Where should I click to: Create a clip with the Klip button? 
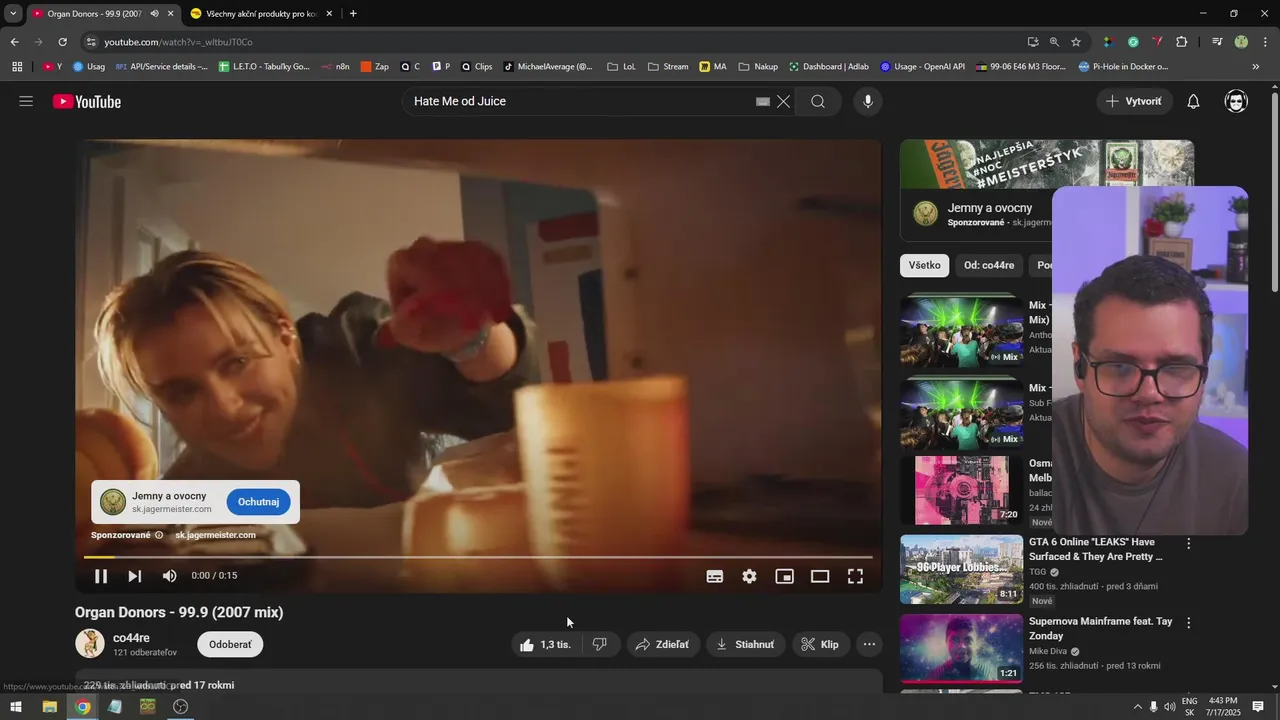[820, 644]
